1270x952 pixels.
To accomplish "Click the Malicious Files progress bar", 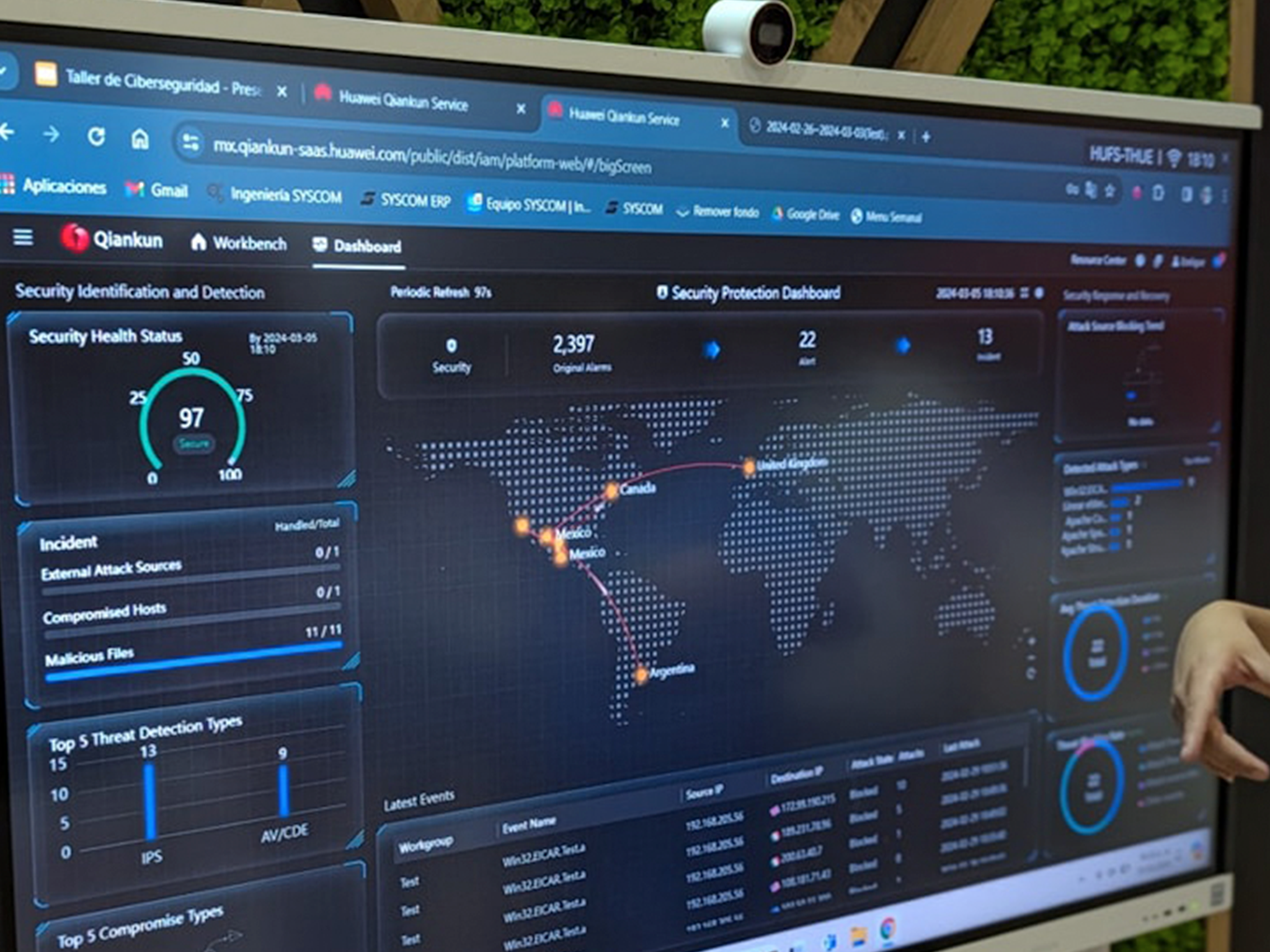I will (193, 661).
